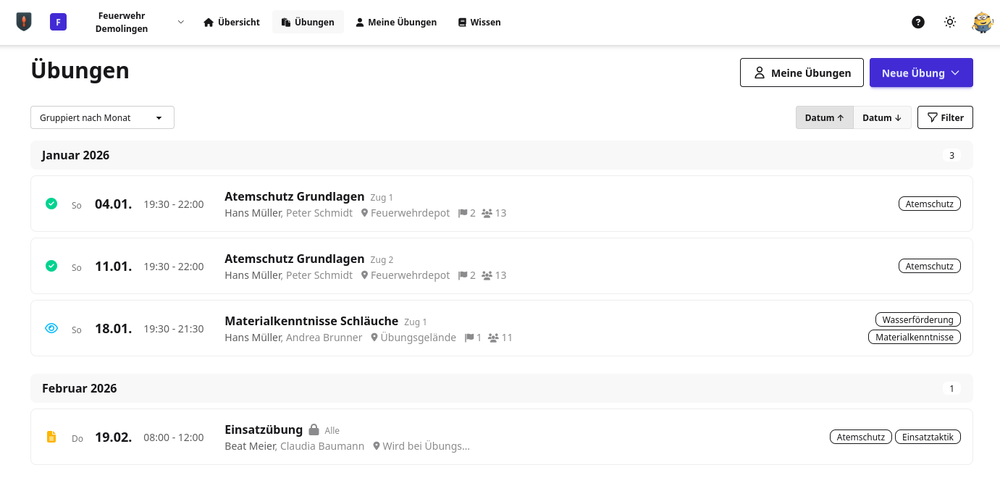This screenshot has height=481, width=1000.
Task: Sort by Datum ascending
Action: coord(824,118)
